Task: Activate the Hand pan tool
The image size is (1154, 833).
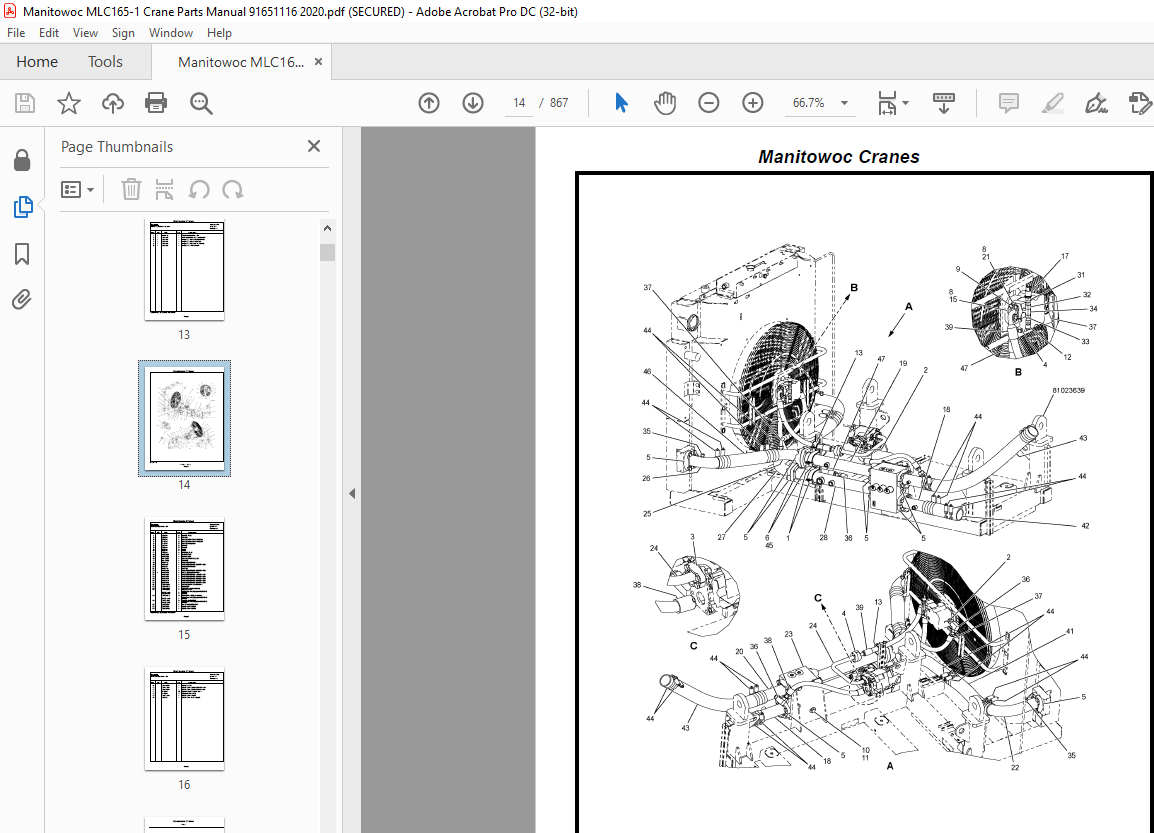Action: coord(665,103)
